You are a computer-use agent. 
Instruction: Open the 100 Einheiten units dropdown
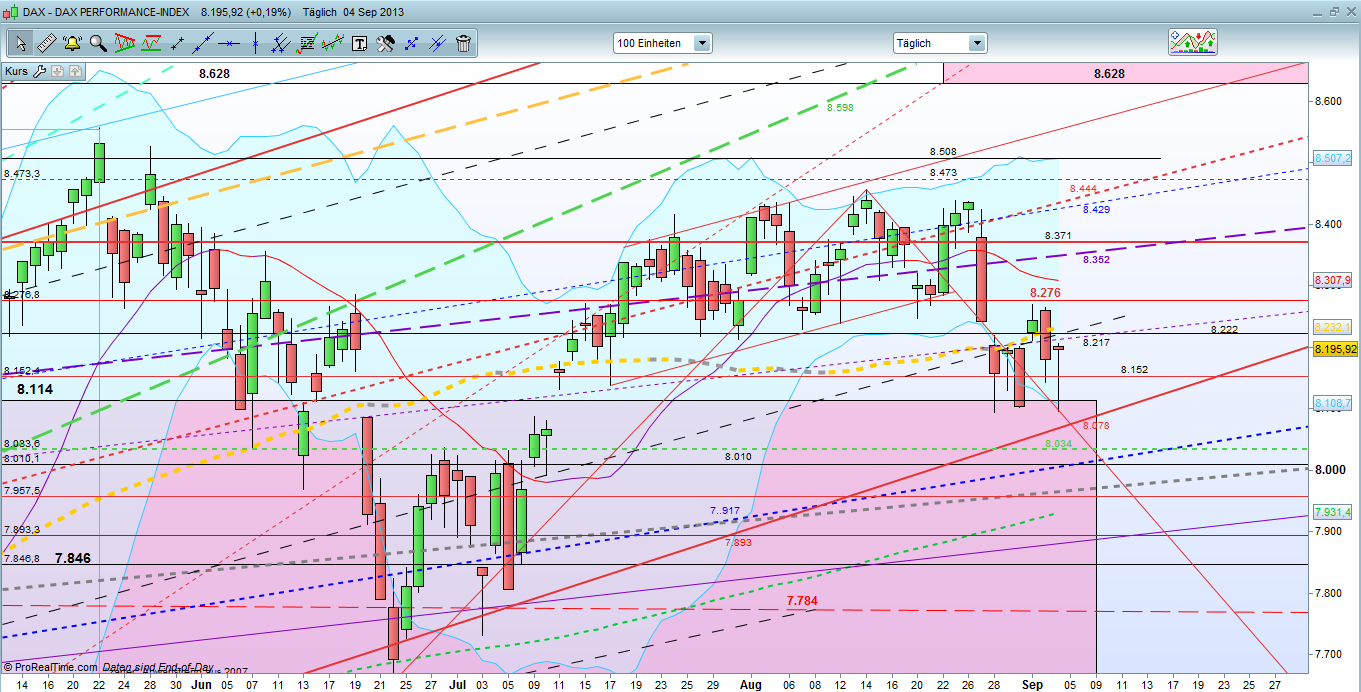click(x=663, y=43)
